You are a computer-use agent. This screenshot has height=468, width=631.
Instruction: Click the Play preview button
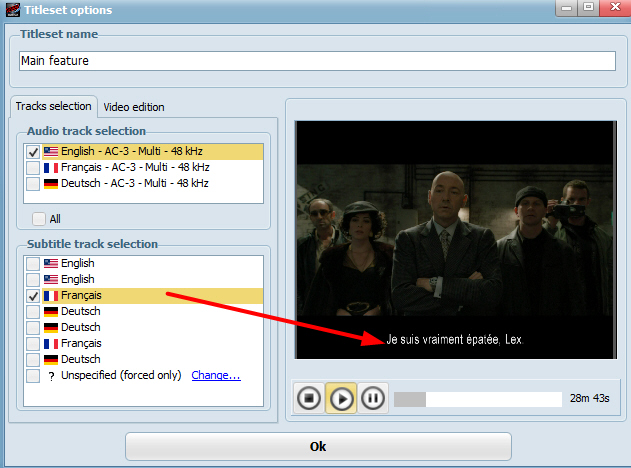coord(341,398)
